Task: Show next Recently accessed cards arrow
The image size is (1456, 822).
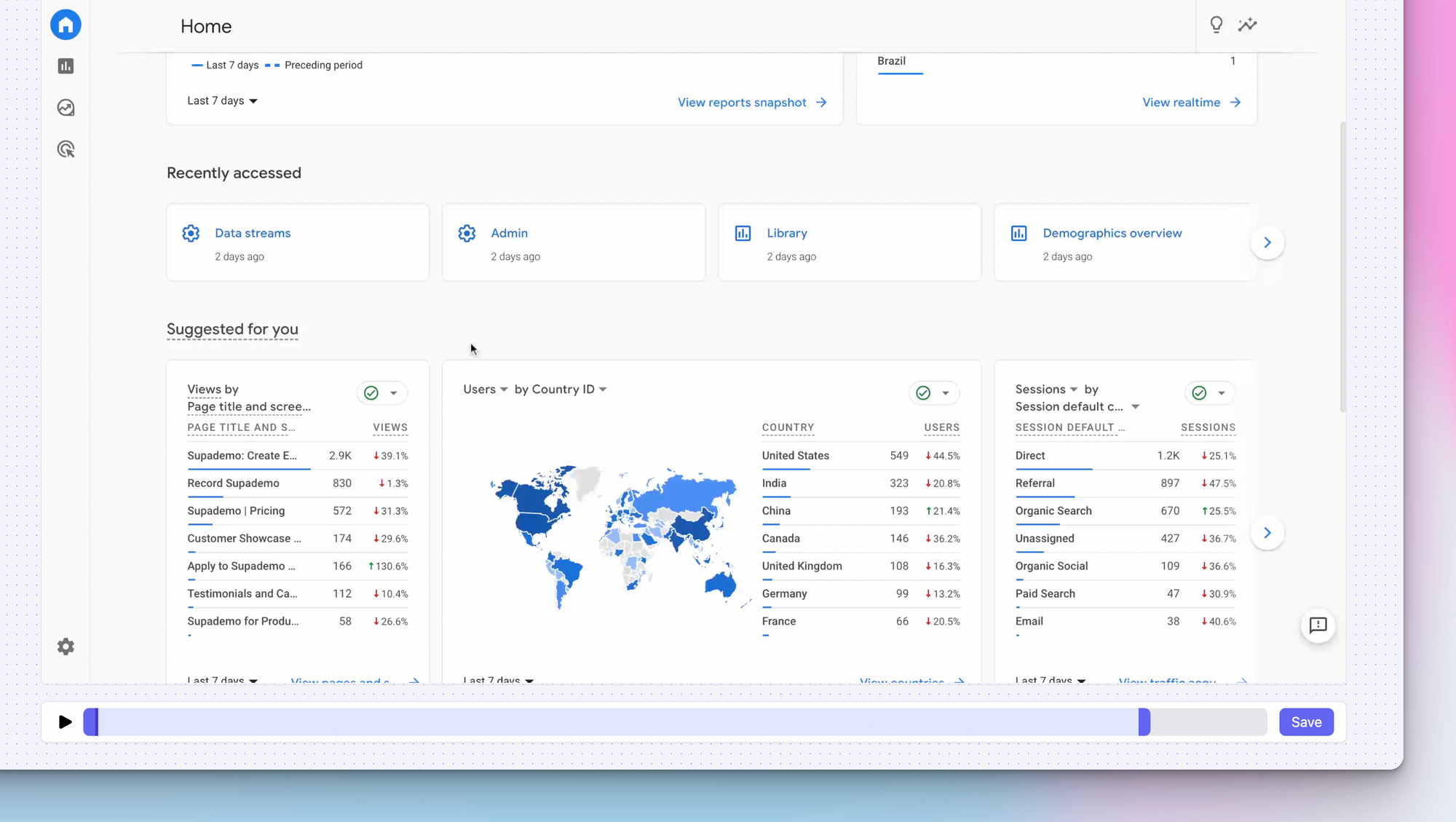Action: [1267, 242]
